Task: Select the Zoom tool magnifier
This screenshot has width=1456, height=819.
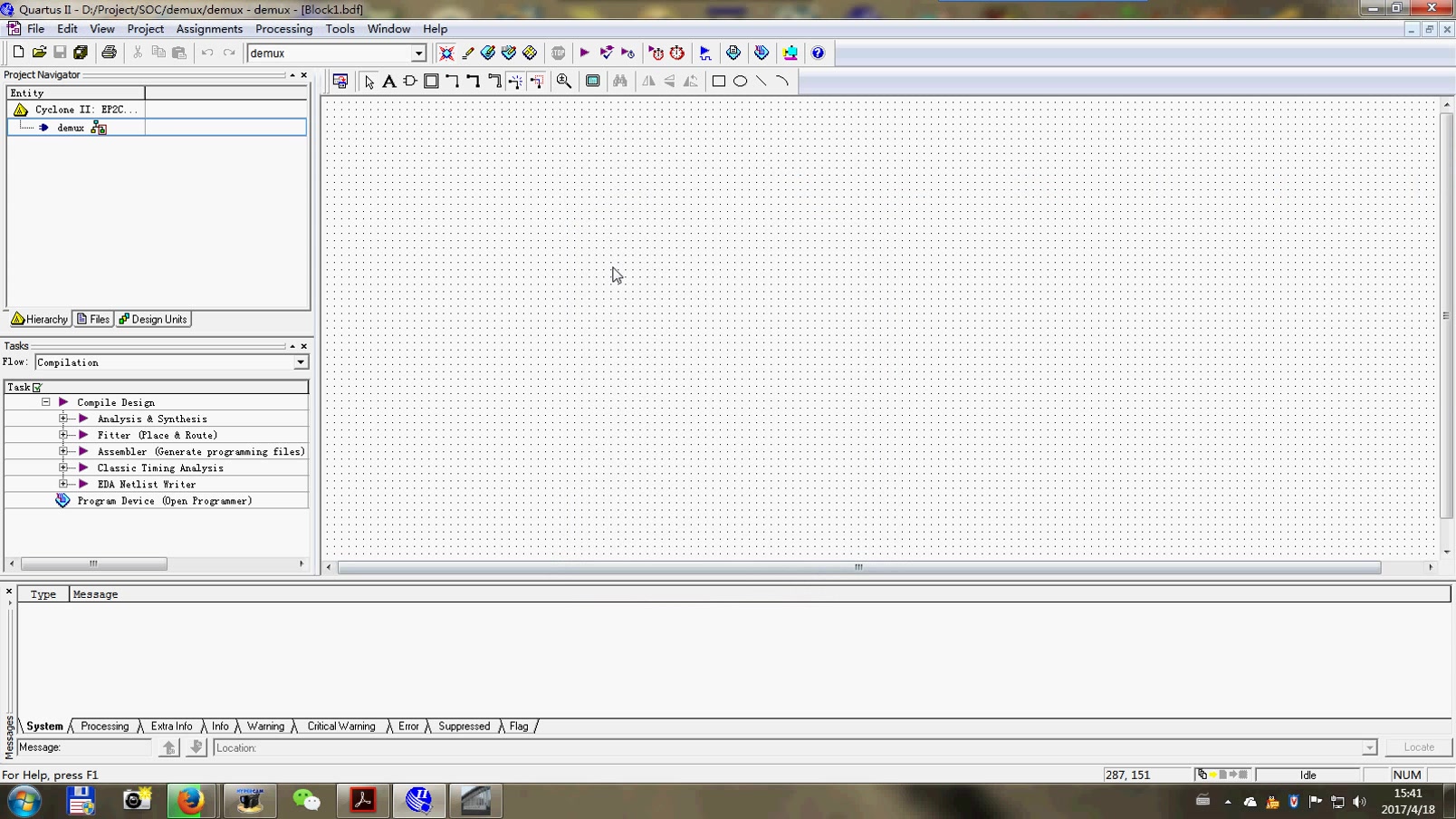Action: [x=564, y=82]
